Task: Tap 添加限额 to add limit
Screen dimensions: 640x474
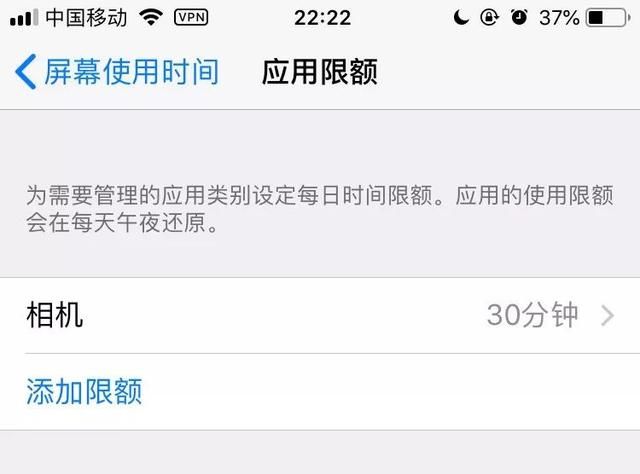Action: (x=84, y=392)
